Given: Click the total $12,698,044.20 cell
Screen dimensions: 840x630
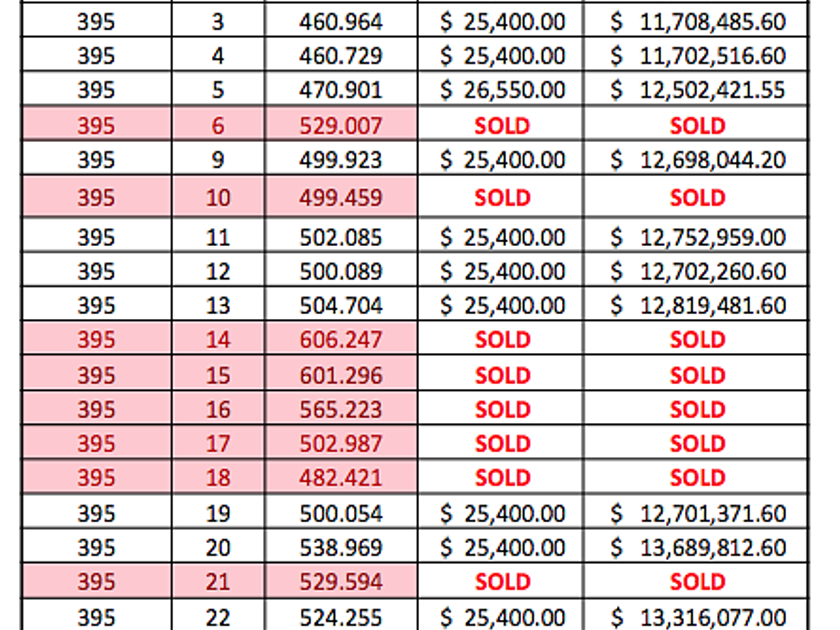Looking at the screenshot, I should [x=698, y=160].
